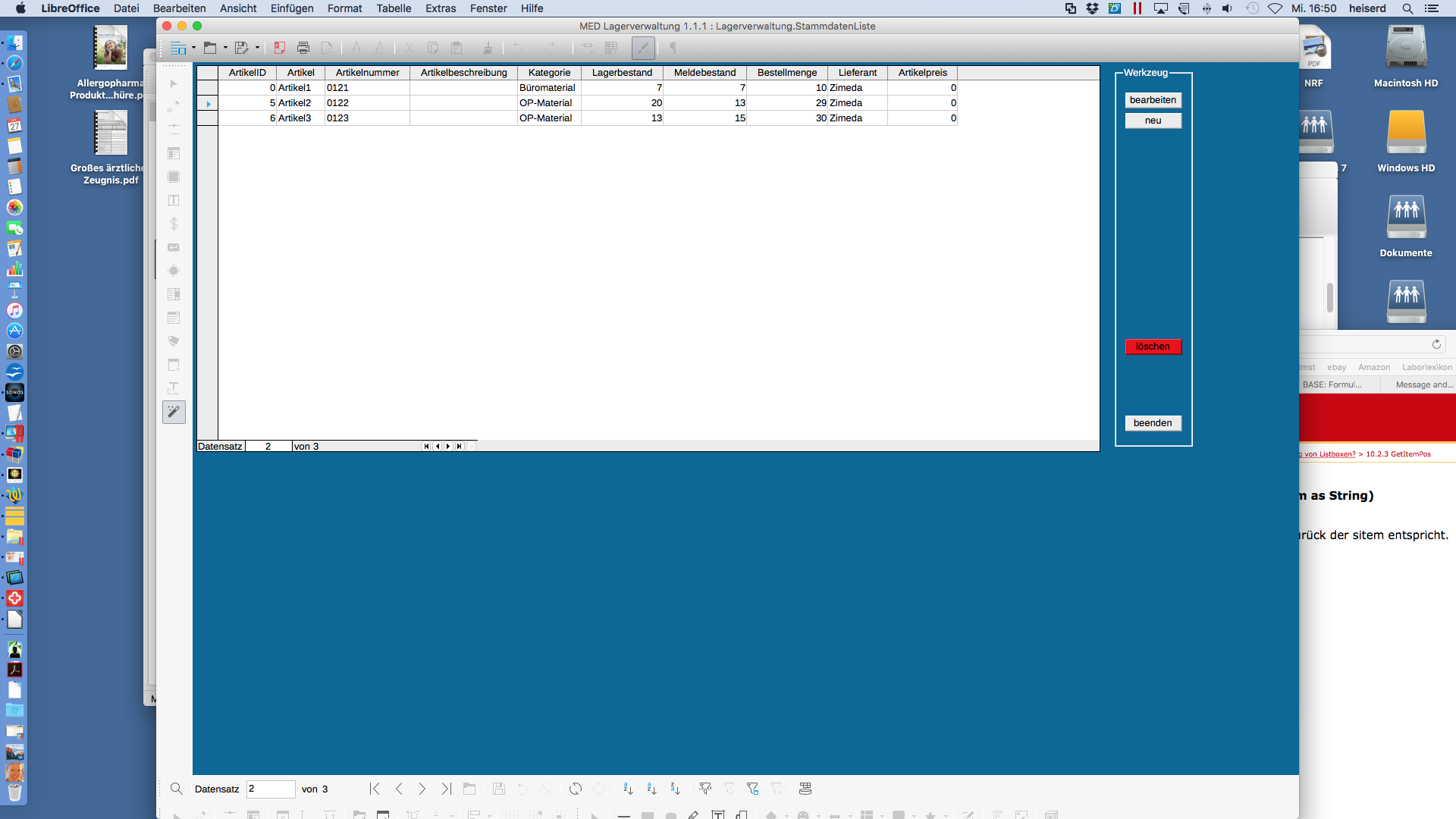1456x819 pixels.
Task: Click the Amazon bookmark in browser window
Action: tap(1374, 367)
